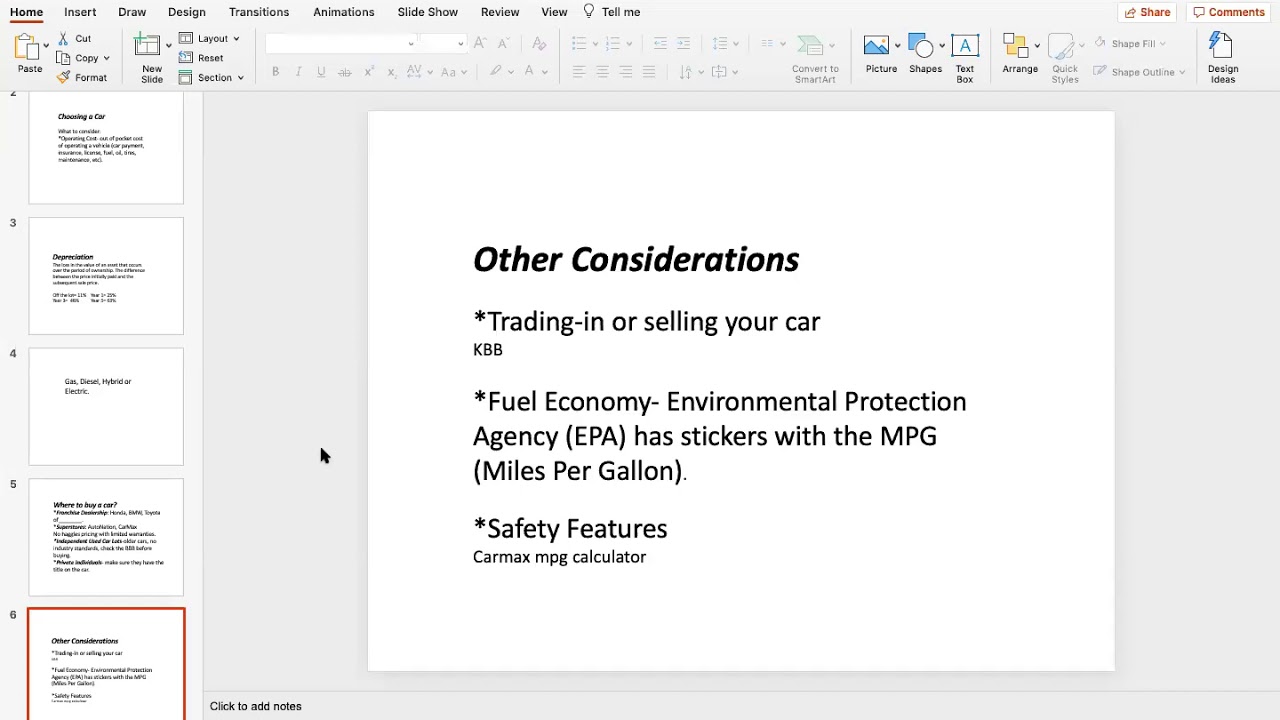
Task: Open the Animations tab
Action: pyautogui.click(x=343, y=12)
